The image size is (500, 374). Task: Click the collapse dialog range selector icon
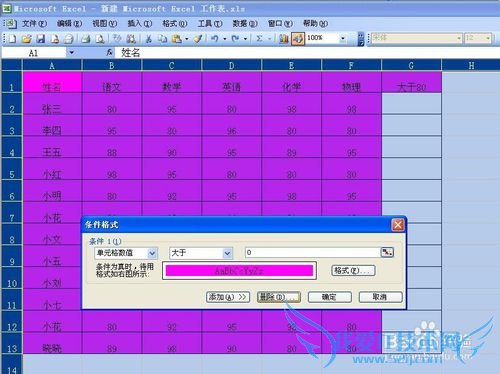pos(387,252)
